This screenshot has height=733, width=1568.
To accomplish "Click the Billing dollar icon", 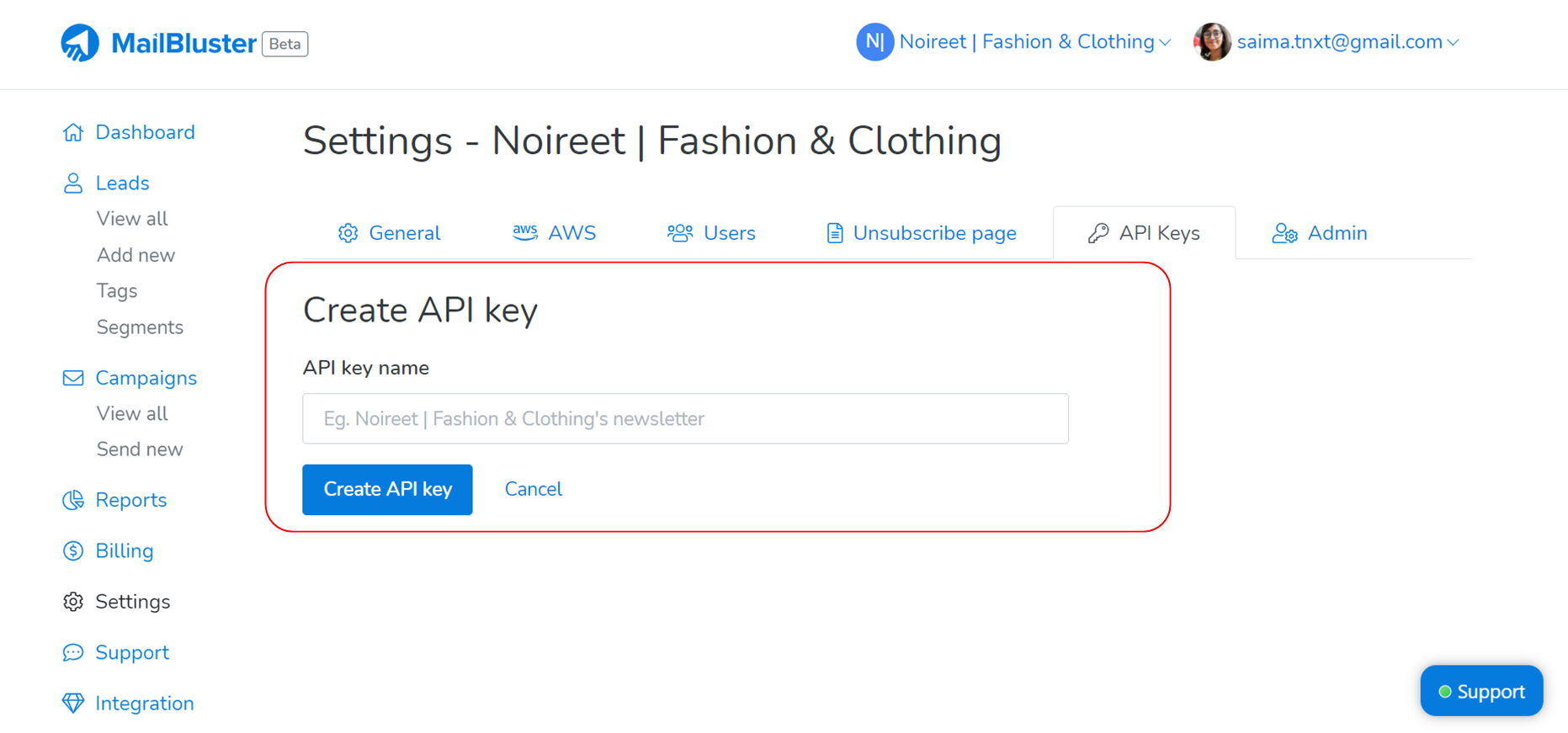I will 73,550.
